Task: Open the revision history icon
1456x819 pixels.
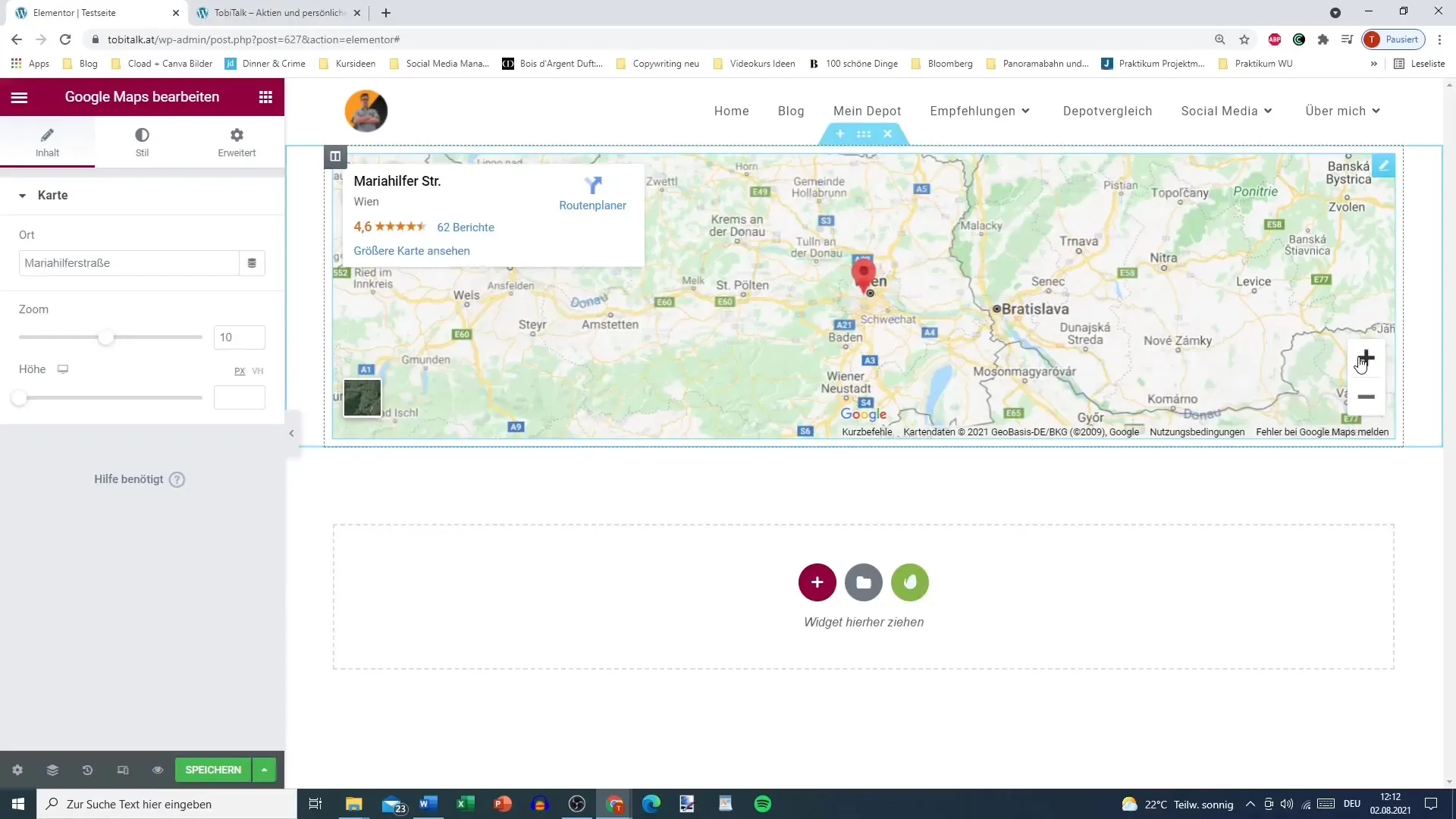Action: (x=87, y=770)
